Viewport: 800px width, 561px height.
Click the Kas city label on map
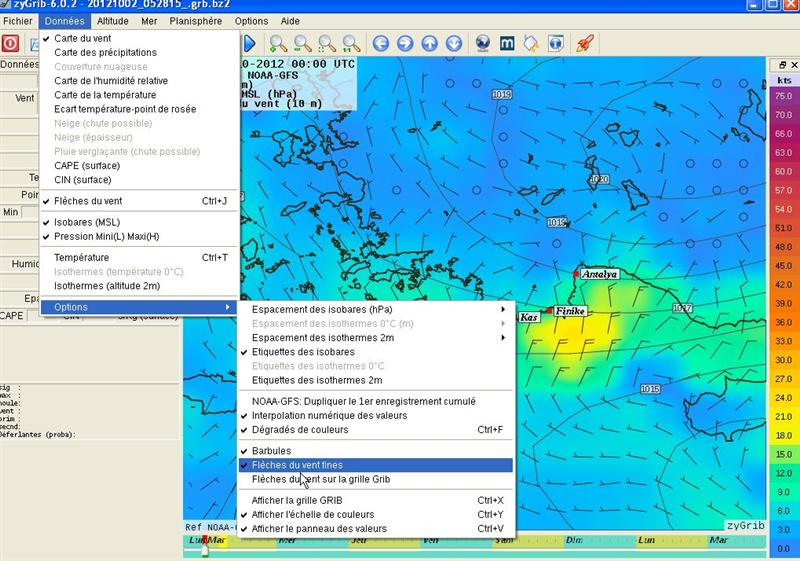click(529, 317)
